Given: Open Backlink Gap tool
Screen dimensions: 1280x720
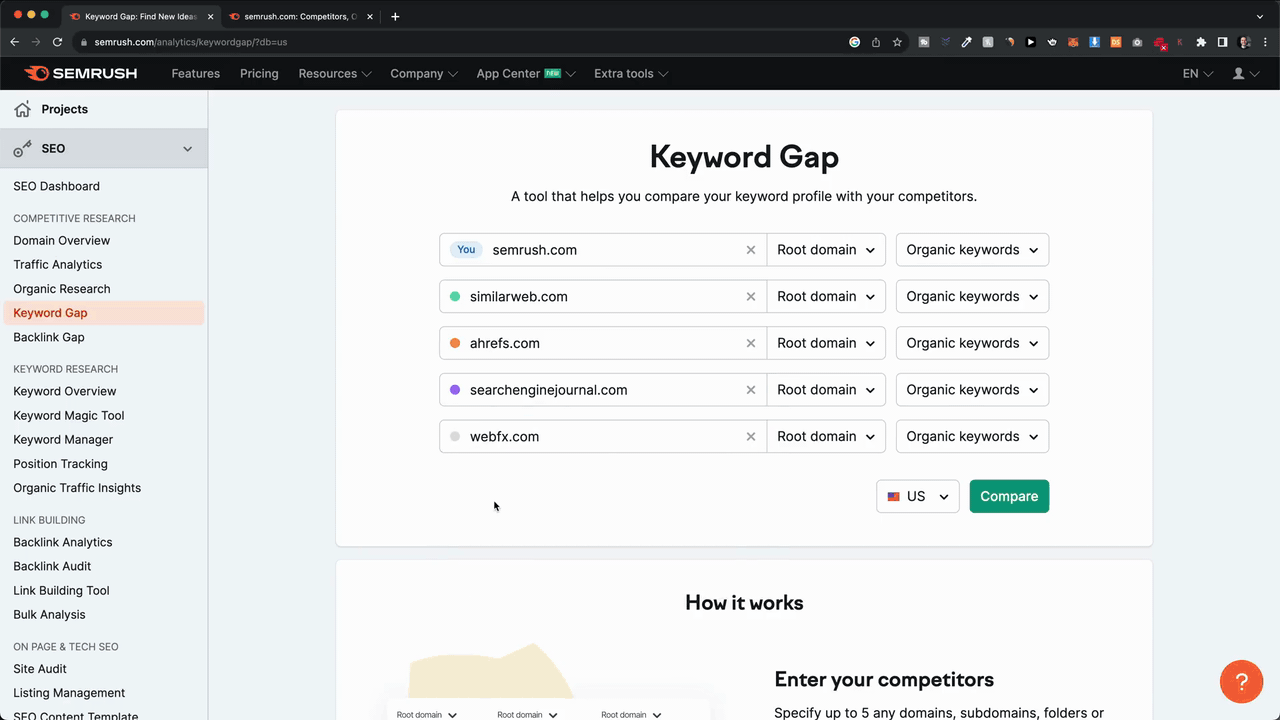Looking at the screenshot, I should (48, 337).
